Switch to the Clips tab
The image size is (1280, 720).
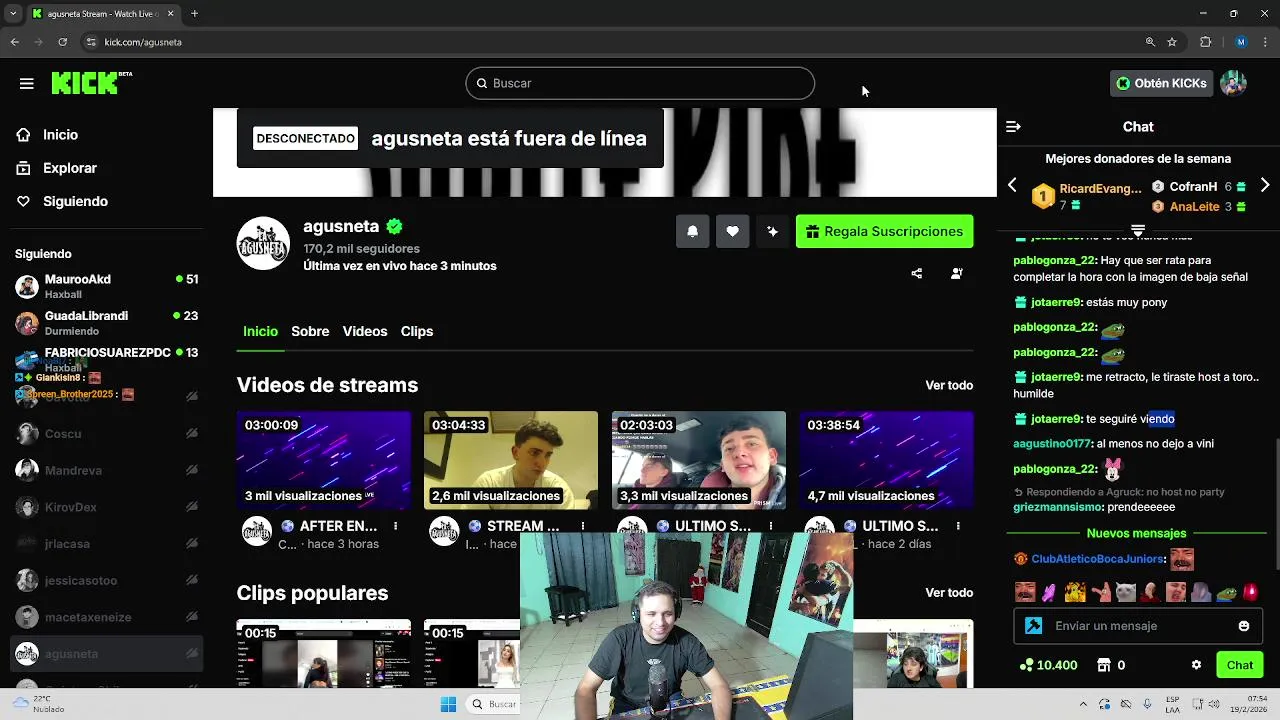pos(417,331)
